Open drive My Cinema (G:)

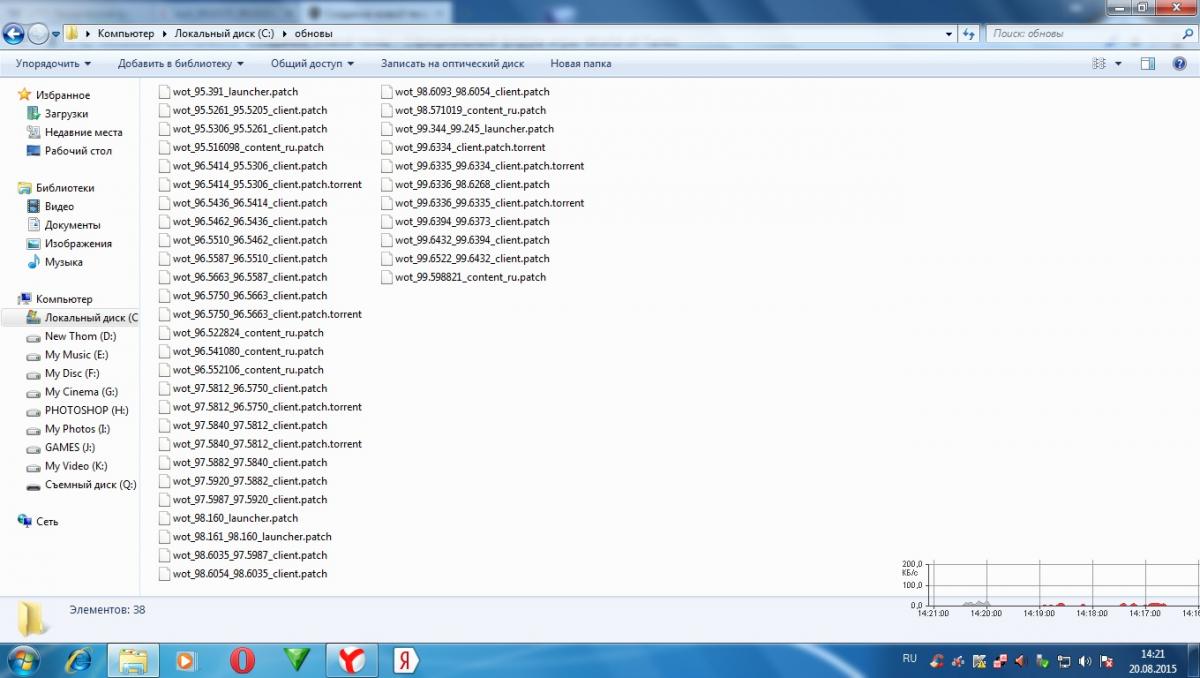click(81, 392)
